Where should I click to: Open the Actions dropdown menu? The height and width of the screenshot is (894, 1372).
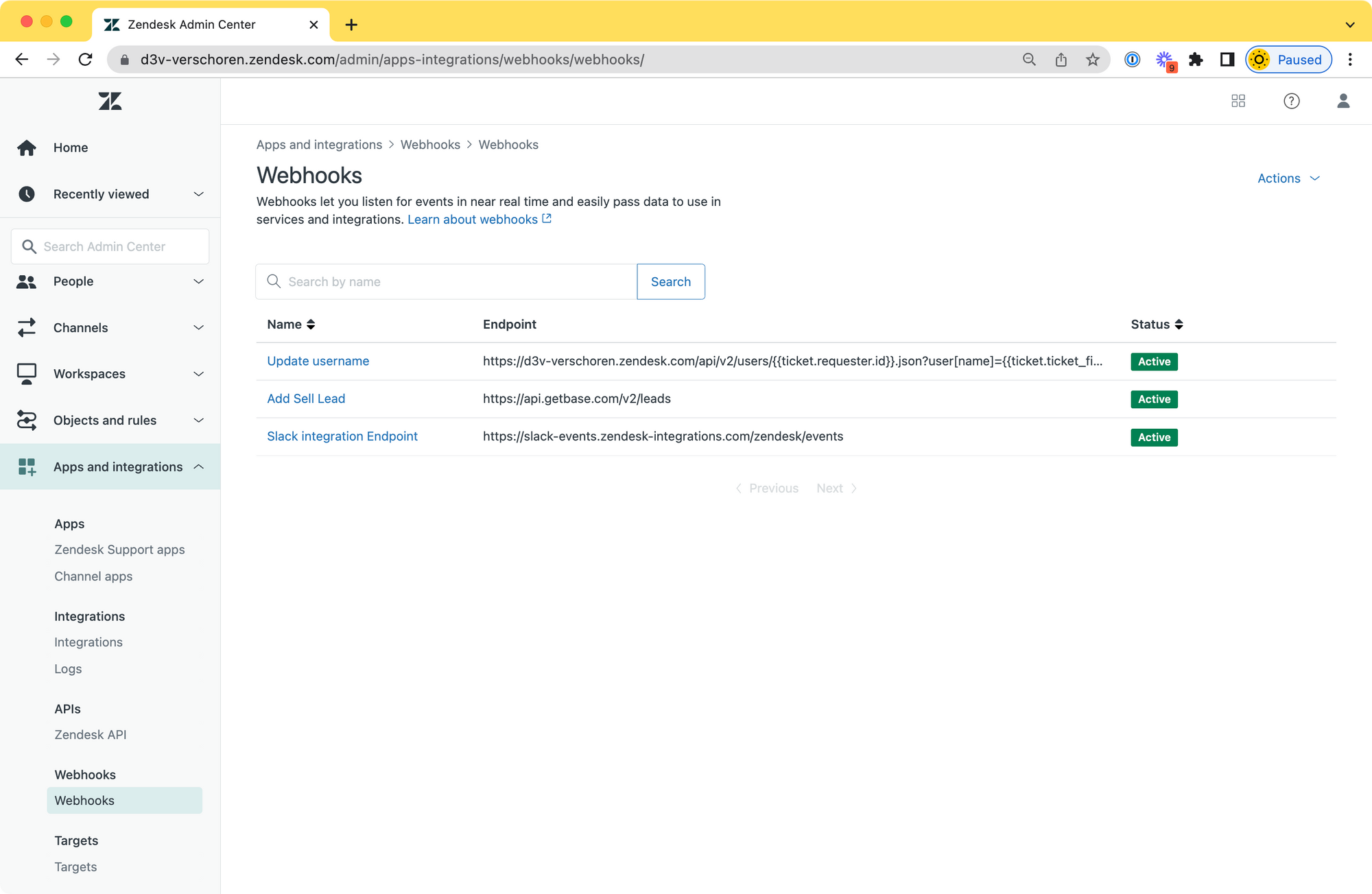(x=1288, y=178)
